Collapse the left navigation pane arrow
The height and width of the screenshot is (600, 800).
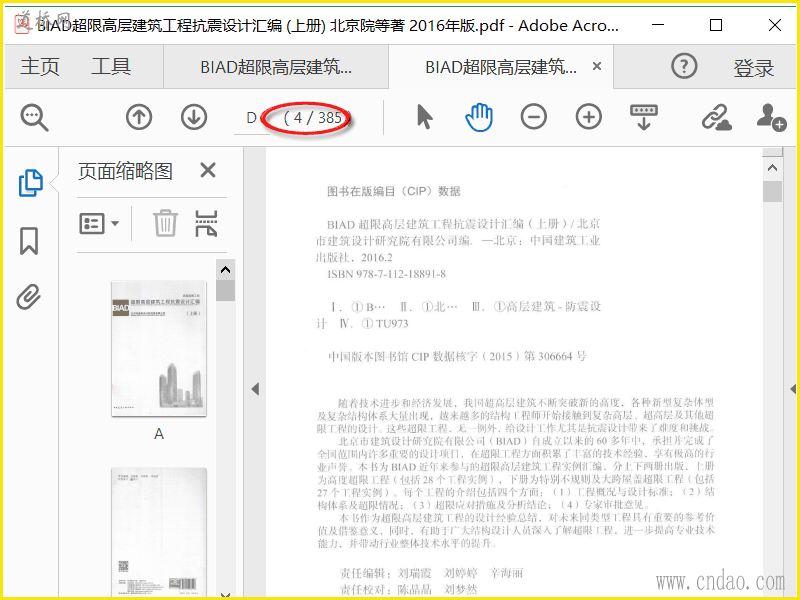(x=255, y=389)
